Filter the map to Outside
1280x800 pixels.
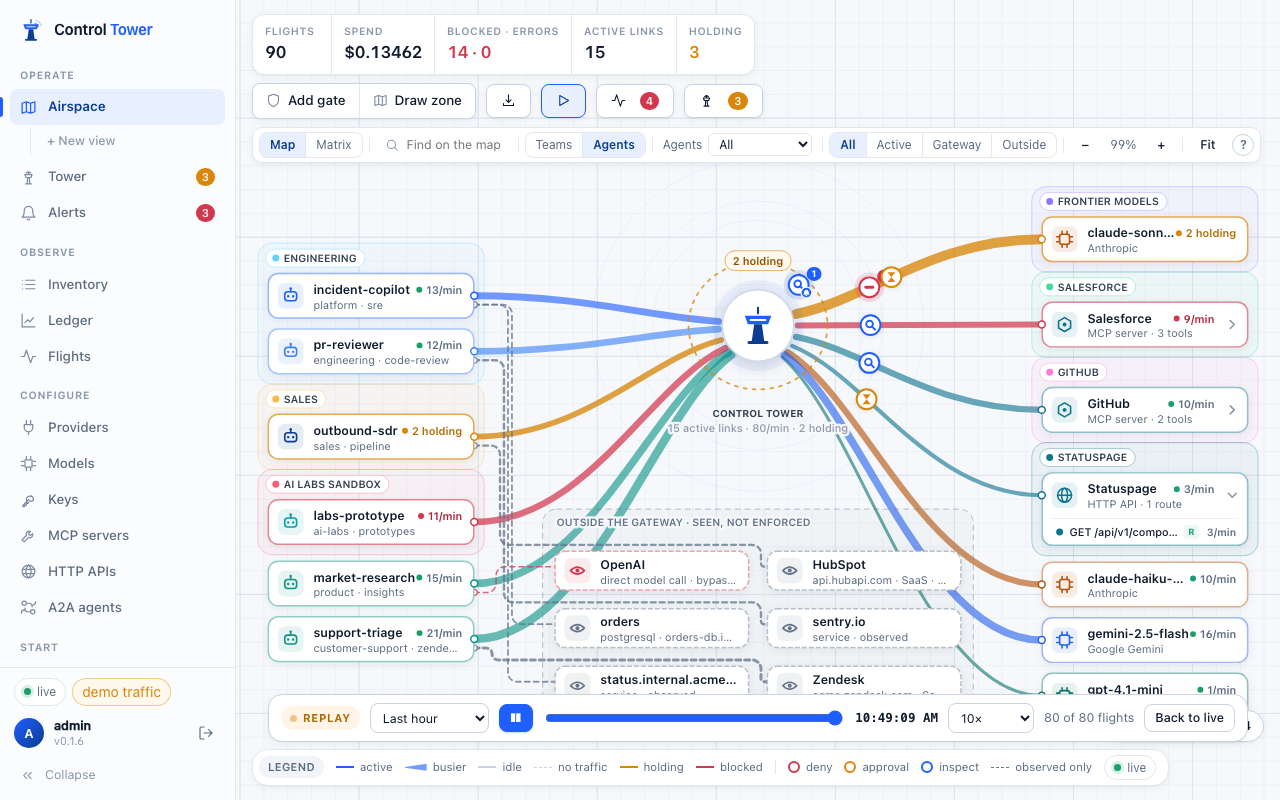(1024, 145)
